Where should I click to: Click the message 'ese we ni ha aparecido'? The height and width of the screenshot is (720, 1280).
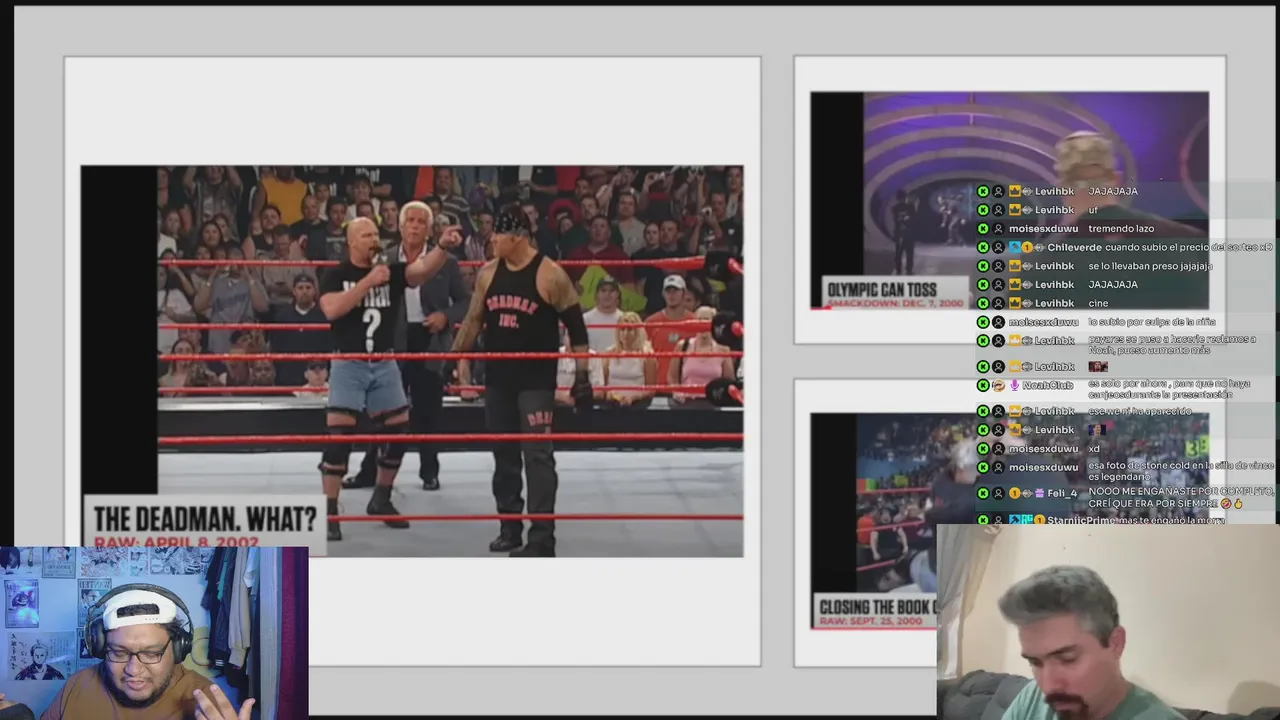click(x=1140, y=411)
